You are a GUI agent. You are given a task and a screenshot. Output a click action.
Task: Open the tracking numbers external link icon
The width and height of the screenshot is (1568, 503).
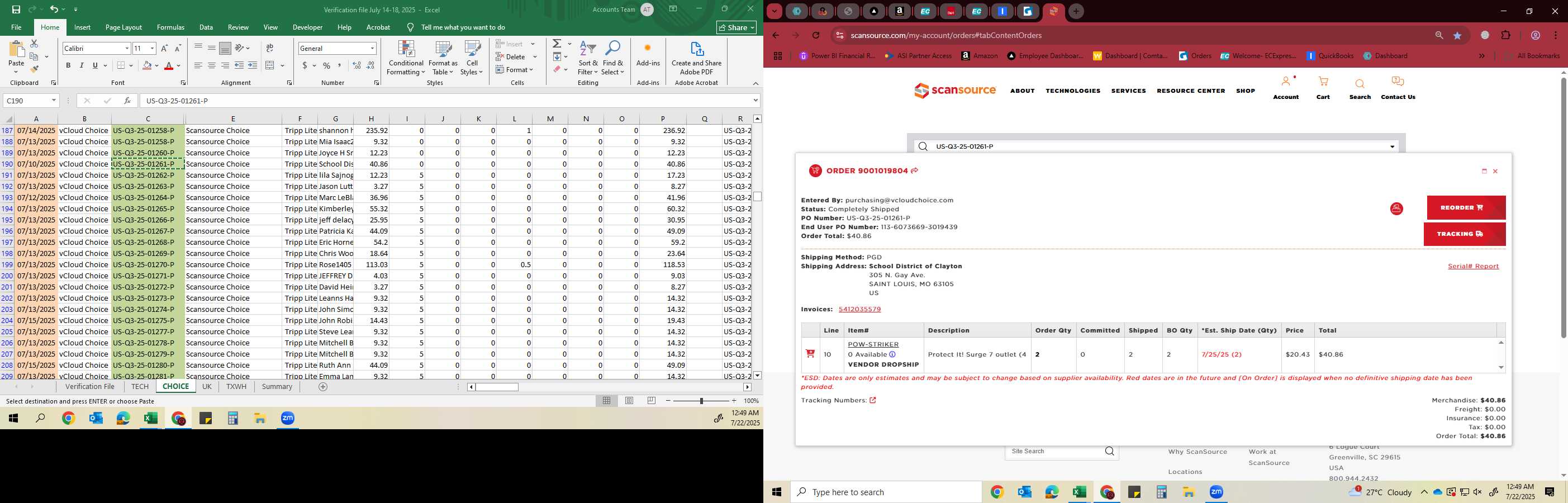[872, 400]
